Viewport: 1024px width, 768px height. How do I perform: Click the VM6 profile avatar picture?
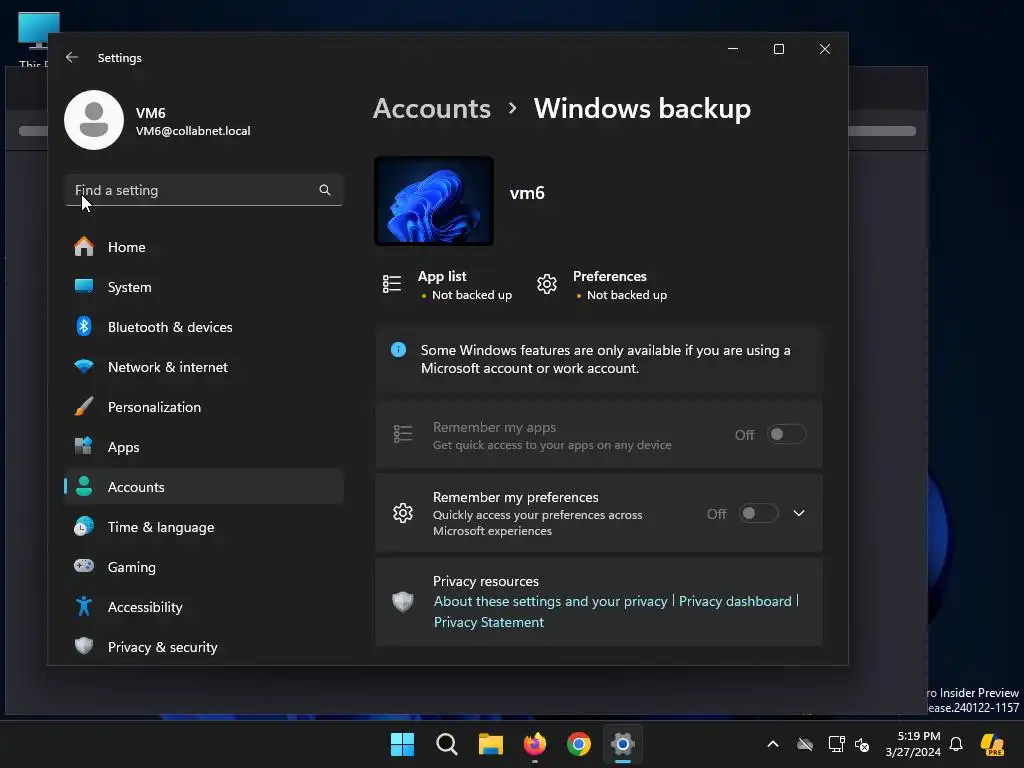pyautogui.click(x=94, y=120)
